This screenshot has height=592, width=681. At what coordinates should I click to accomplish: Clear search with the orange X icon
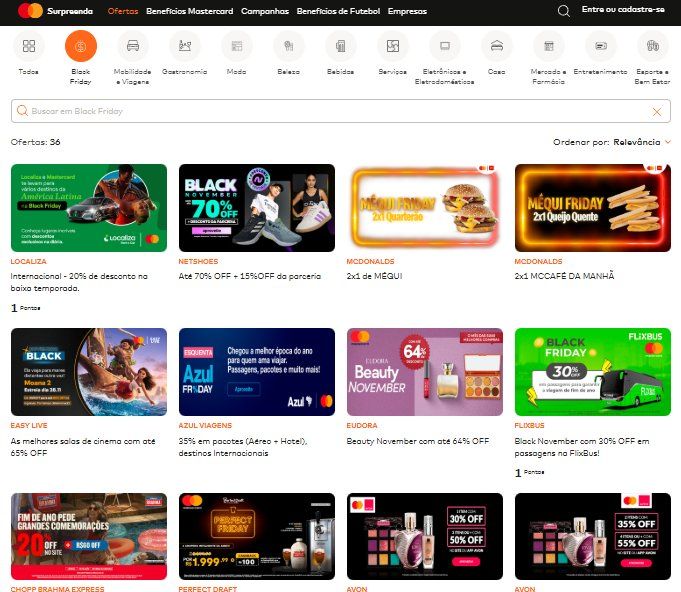click(x=657, y=112)
